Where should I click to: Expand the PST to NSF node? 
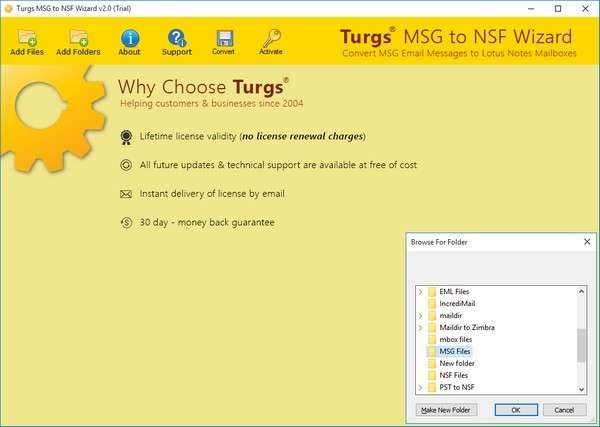[x=421, y=388]
